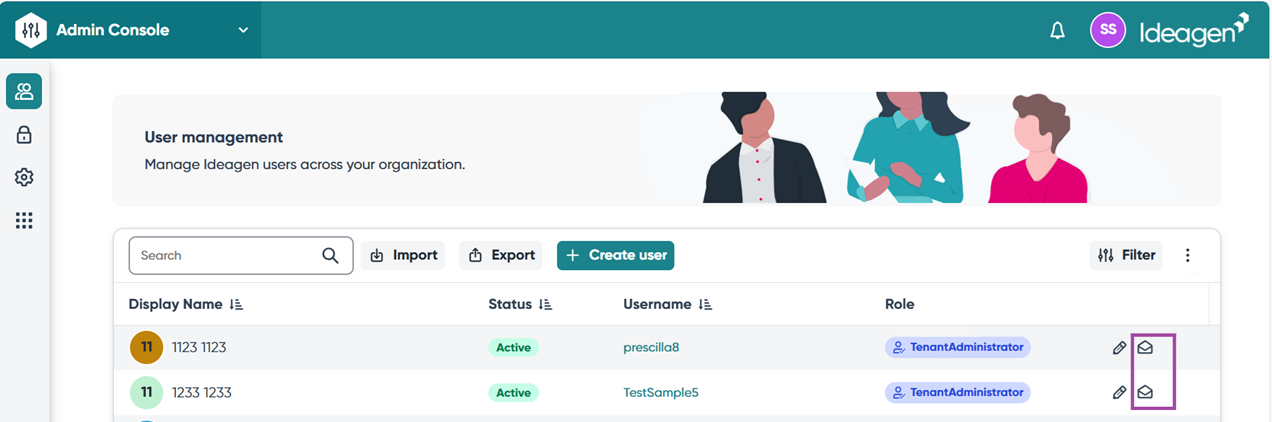Sort by Display Name column
The width and height of the screenshot is (1272, 422).
pyautogui.click(x=236, y=304)
